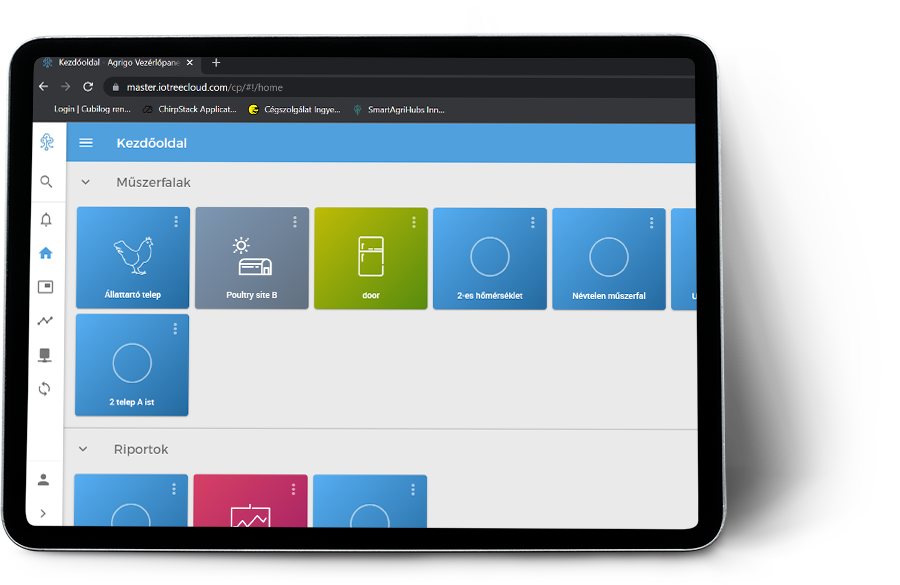Go back with browser back arrow
The image size is (900, 585).
coord(44,86)
